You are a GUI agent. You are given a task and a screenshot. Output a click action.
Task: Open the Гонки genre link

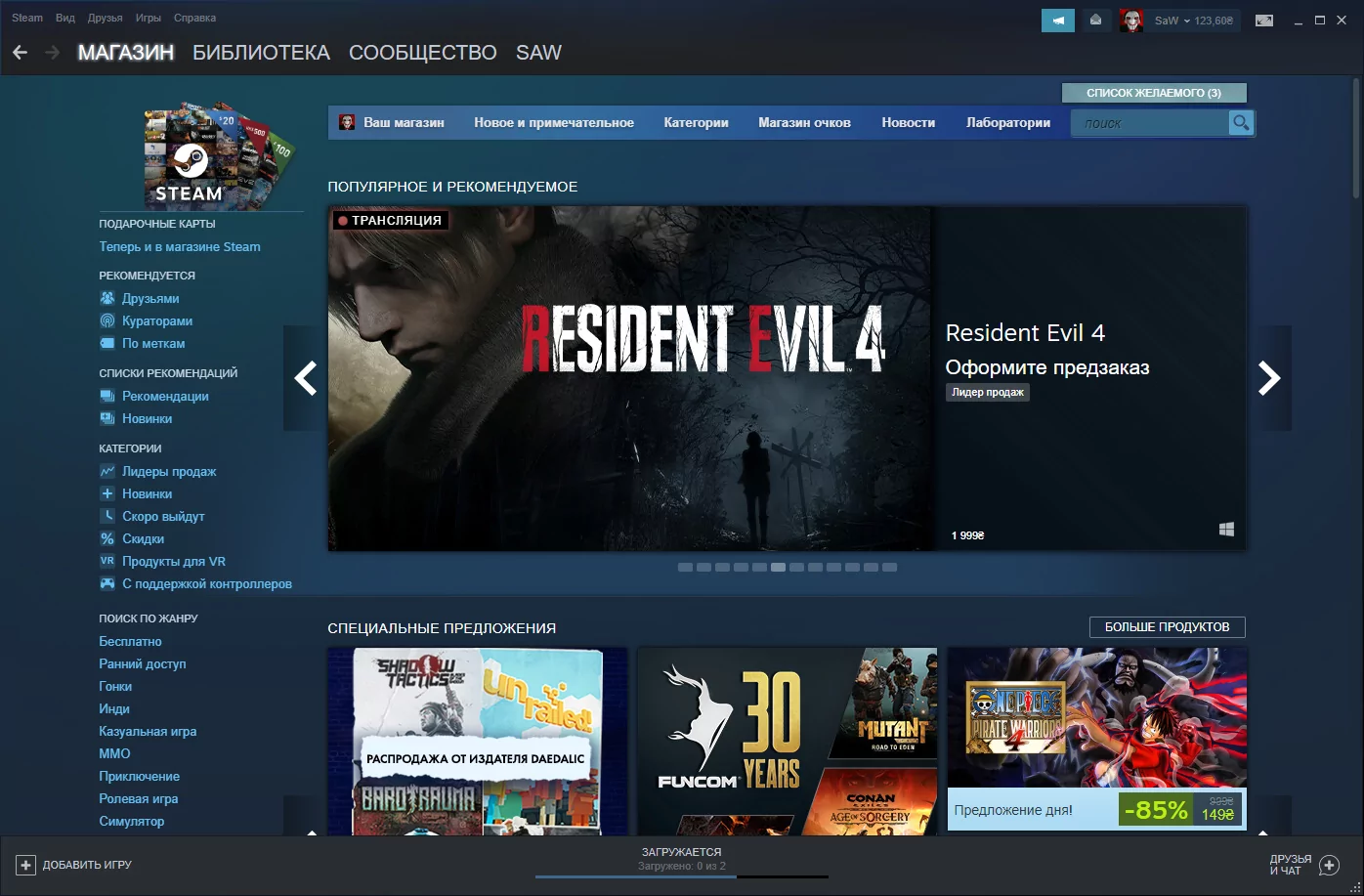(115, 686)
